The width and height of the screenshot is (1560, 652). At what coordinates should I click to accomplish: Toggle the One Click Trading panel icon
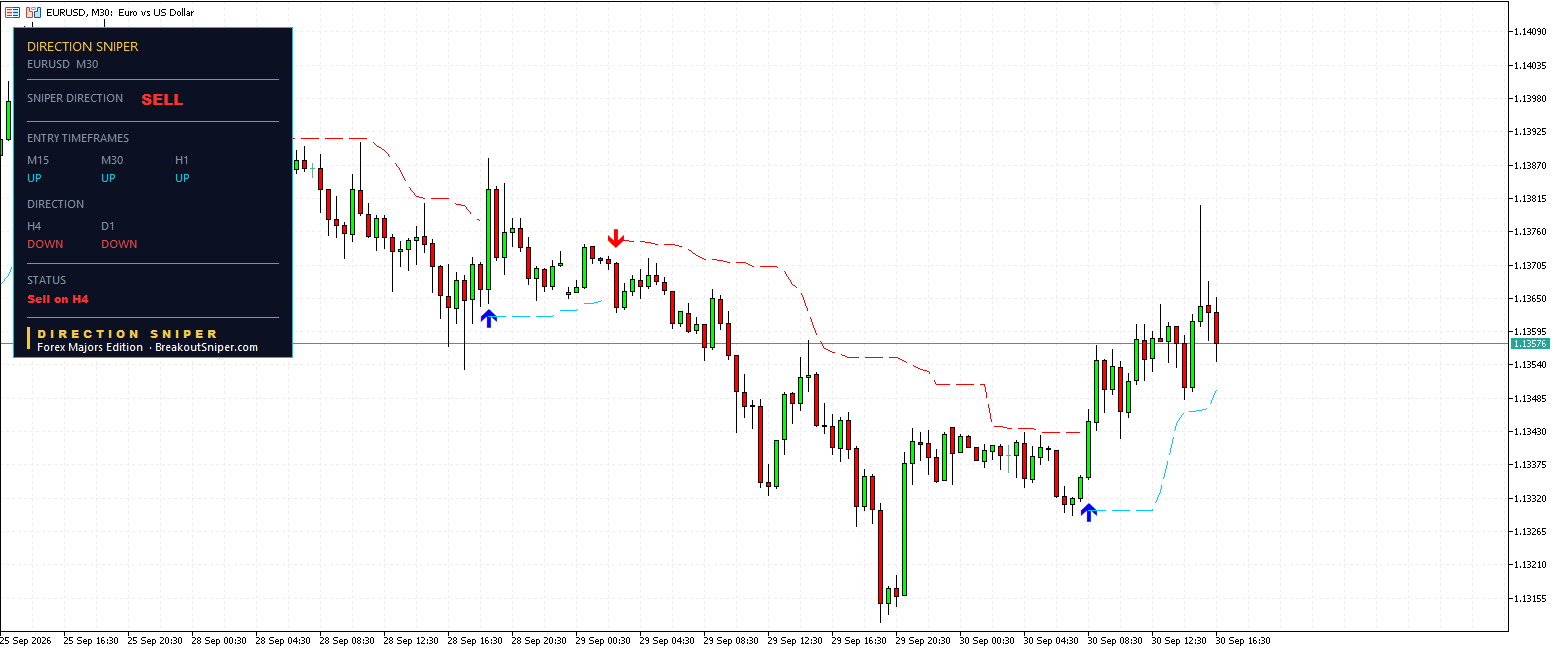[33, 12]
